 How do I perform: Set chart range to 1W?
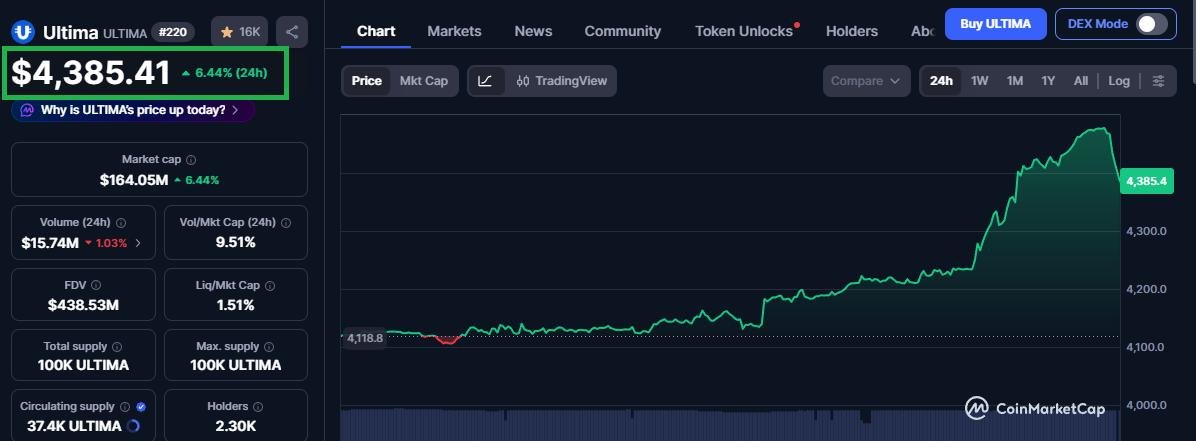(979, 81)
